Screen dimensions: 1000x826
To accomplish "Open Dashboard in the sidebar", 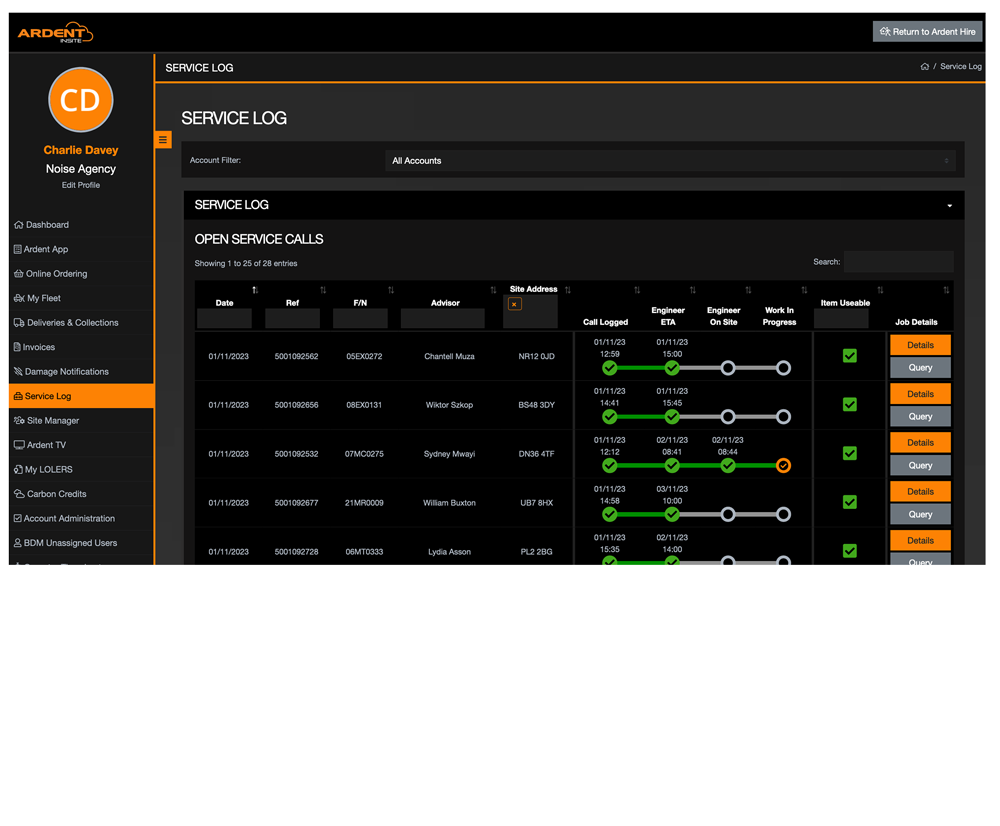I will click(x=81, y=225).
